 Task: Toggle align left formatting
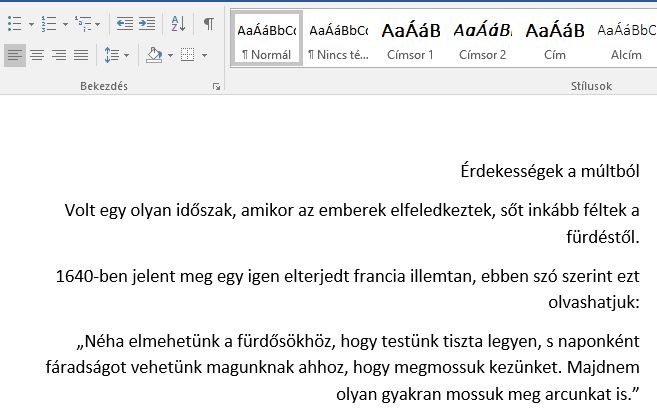[x=14, y=54]
